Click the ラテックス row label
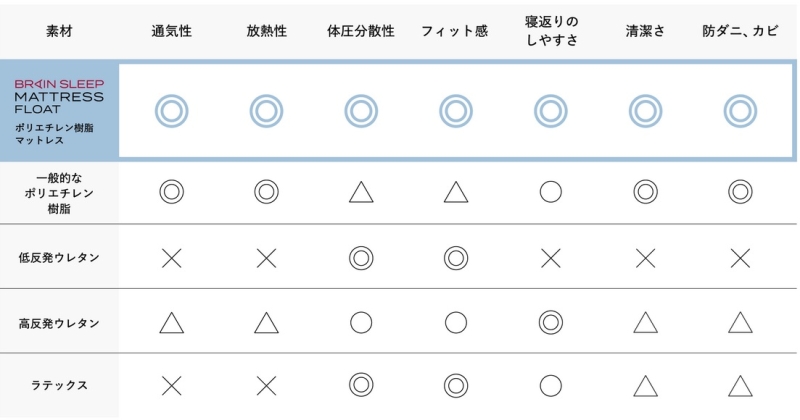This screenshot has width=800, height=420. [59, 386]
